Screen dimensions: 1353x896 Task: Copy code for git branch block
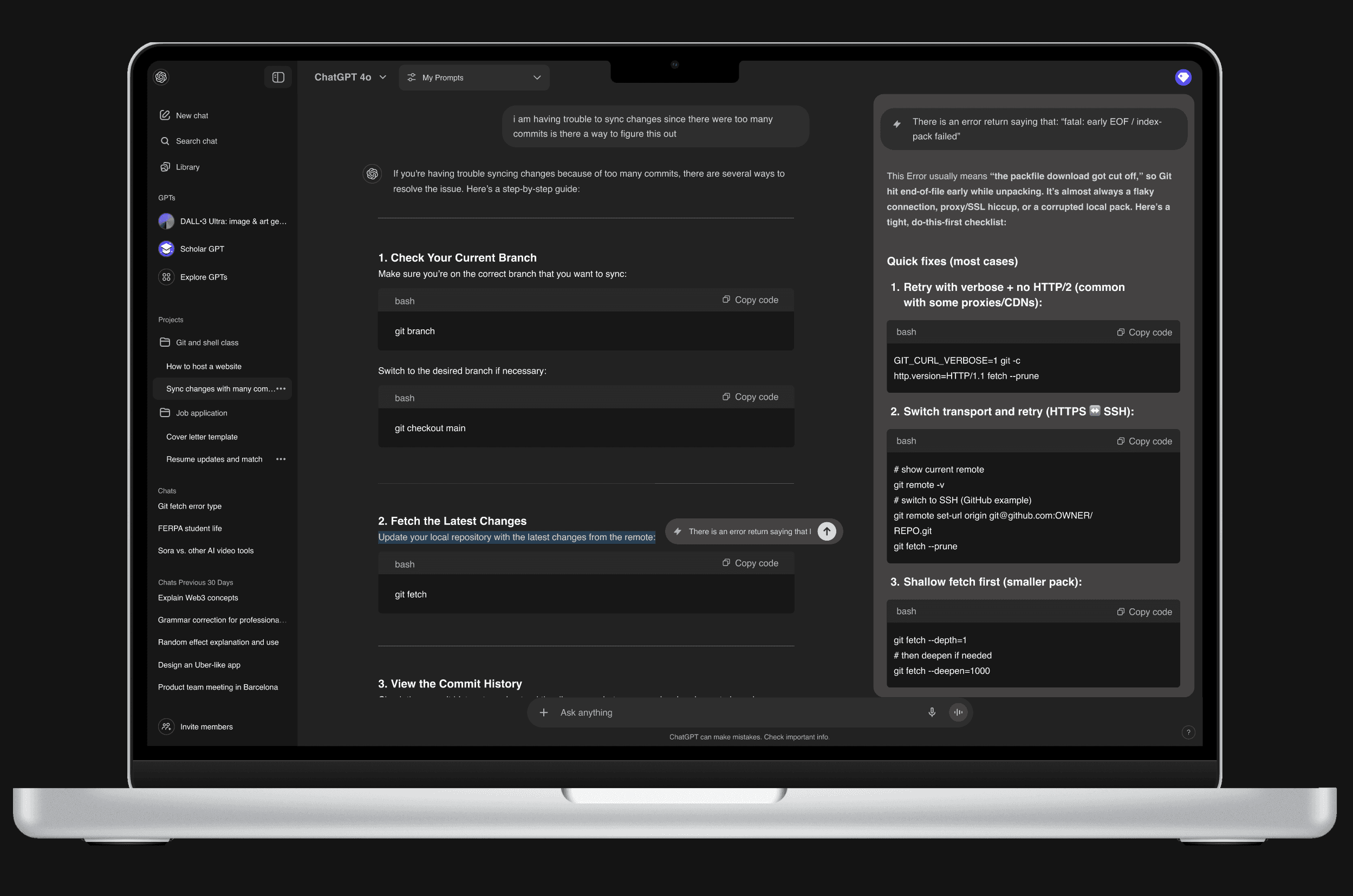pyautogui.click(x=750, y=300)
